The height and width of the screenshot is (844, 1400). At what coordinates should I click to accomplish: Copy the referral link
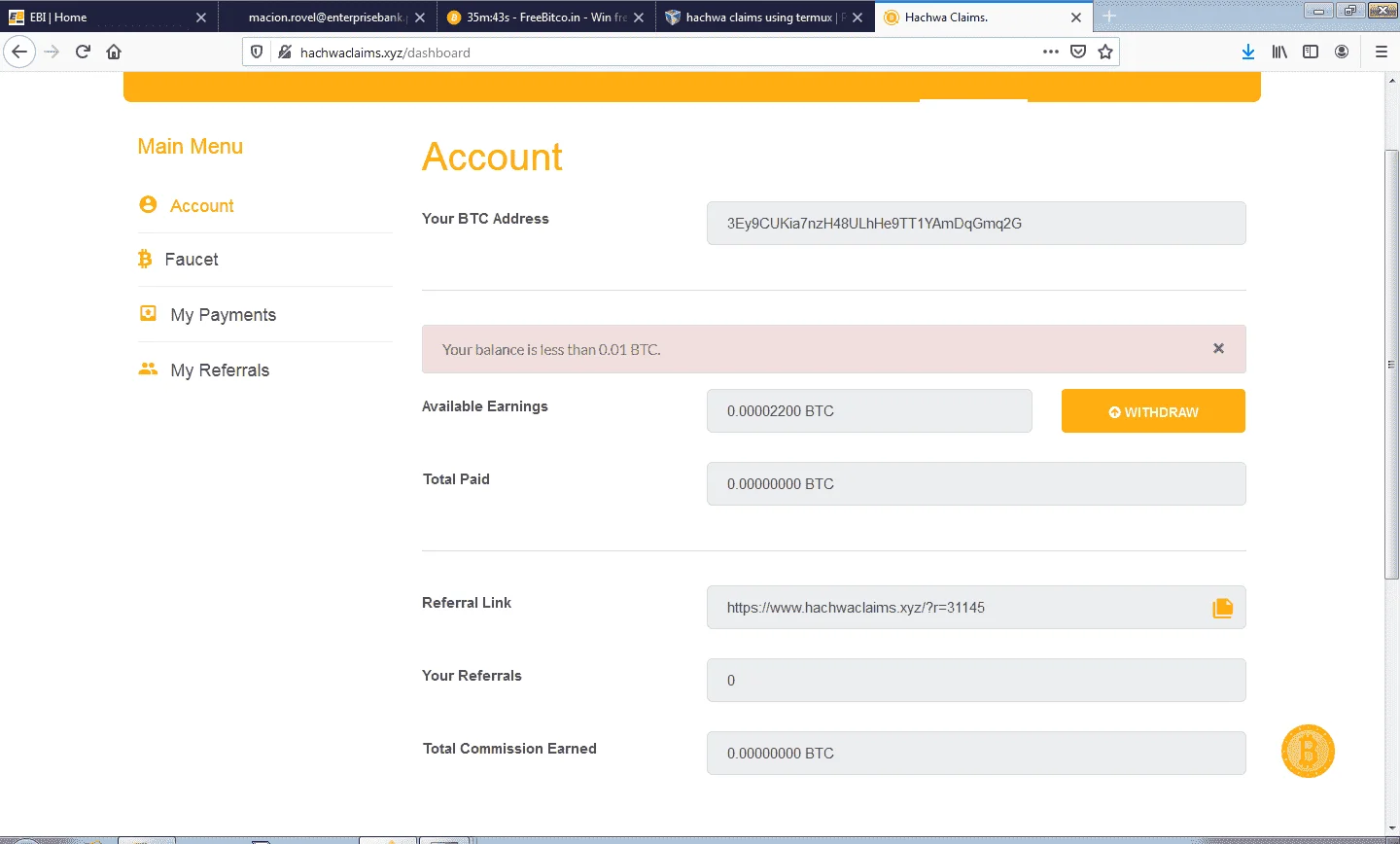[x=1222, y=608]
